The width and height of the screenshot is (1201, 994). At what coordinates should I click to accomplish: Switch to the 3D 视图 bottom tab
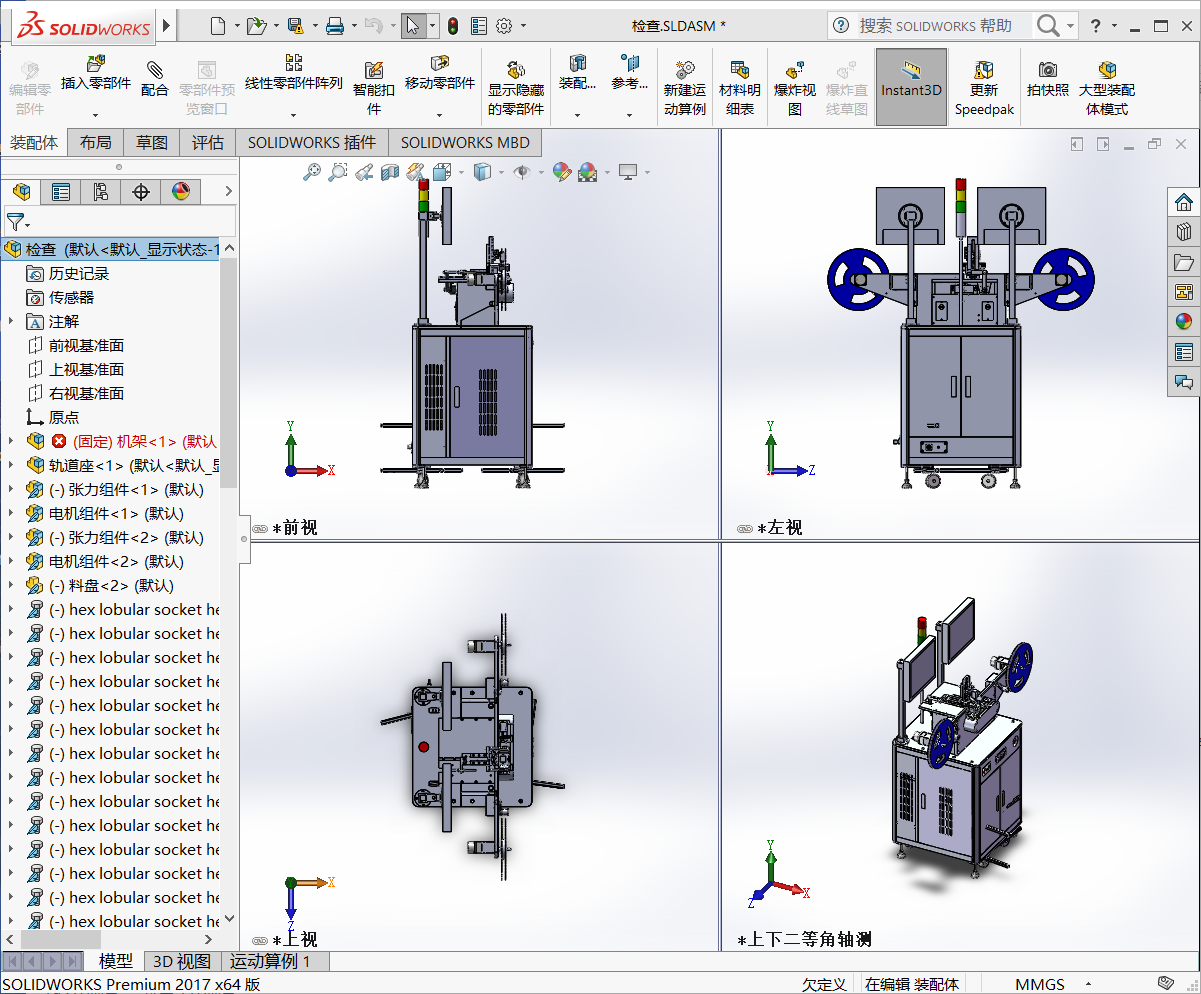181,961
